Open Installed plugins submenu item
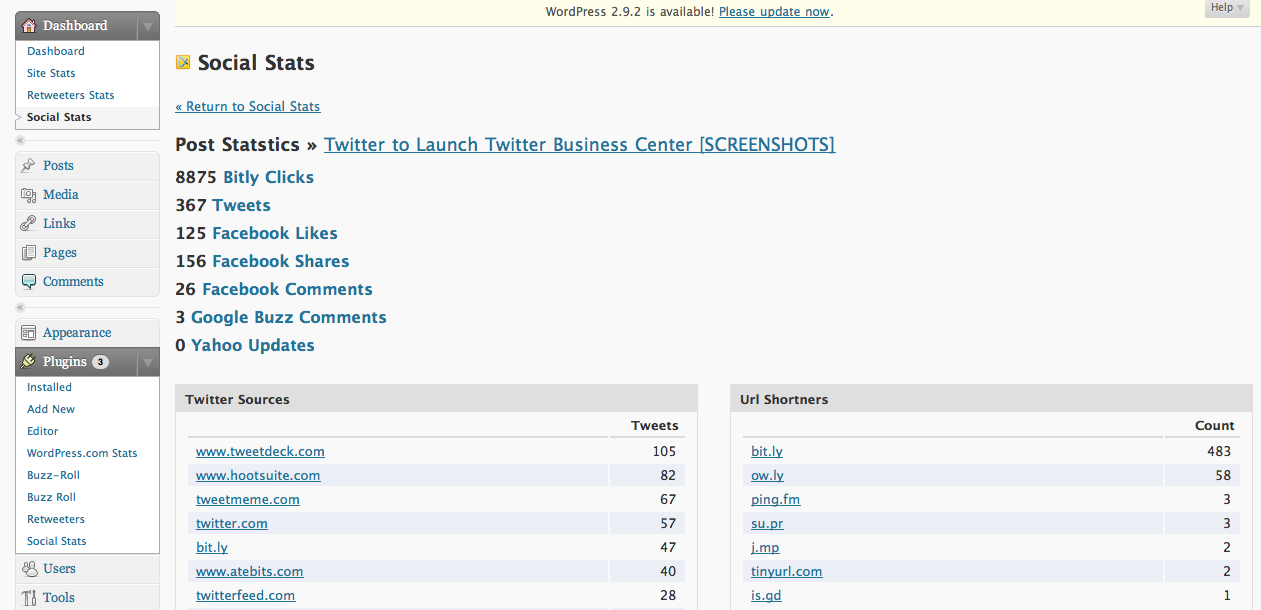Image resolution: width=1261 pixels, height=610 pixels. coord(49,387)
